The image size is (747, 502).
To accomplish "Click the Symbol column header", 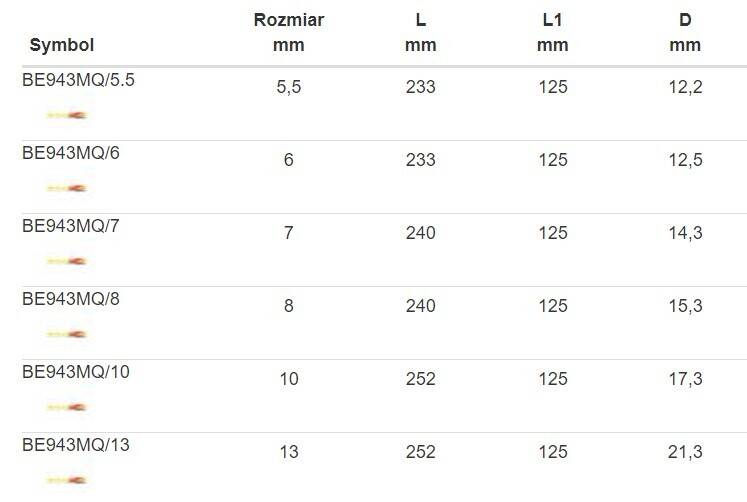I will pos(61,45).
